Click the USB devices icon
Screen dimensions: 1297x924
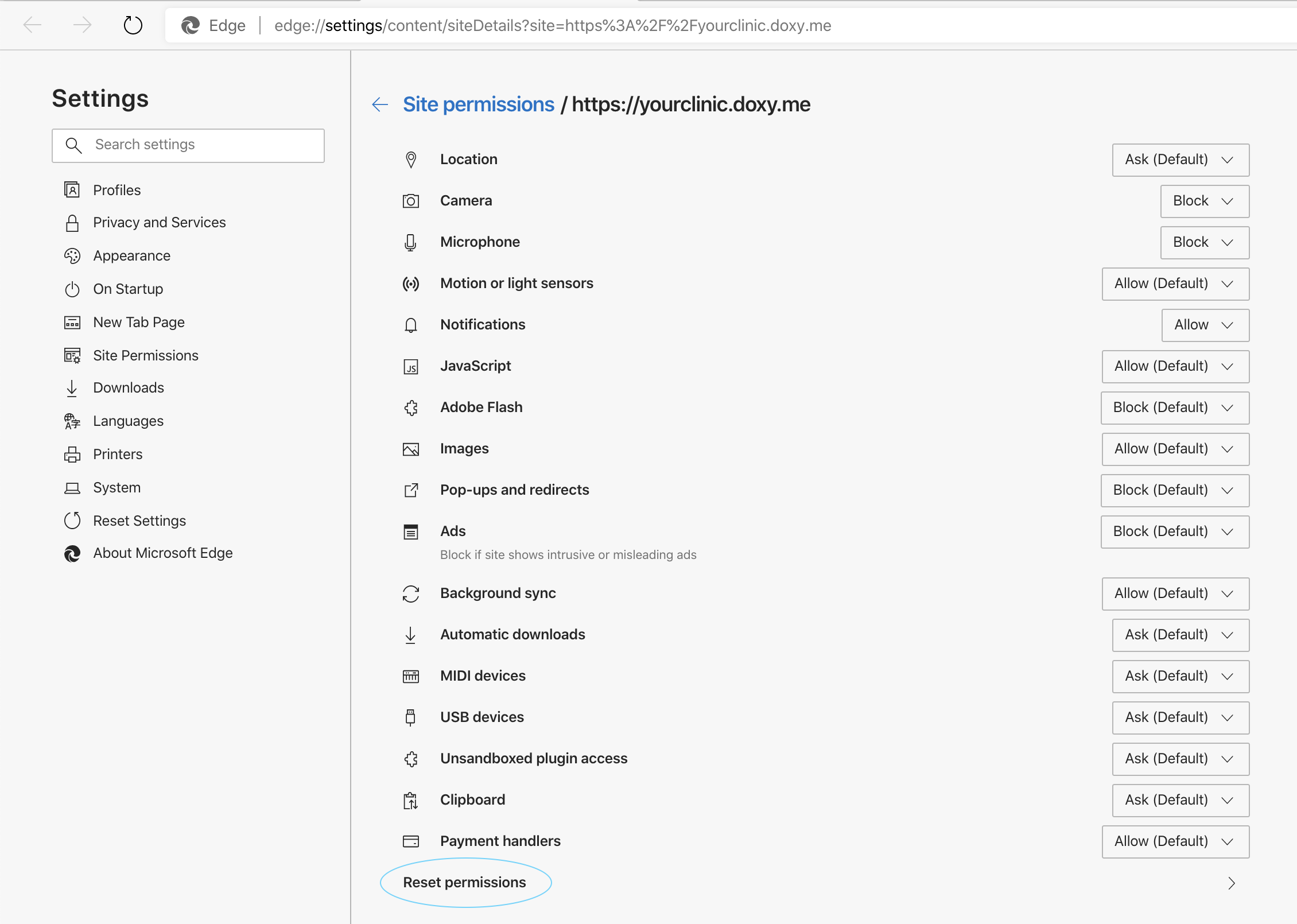point(410,717)
